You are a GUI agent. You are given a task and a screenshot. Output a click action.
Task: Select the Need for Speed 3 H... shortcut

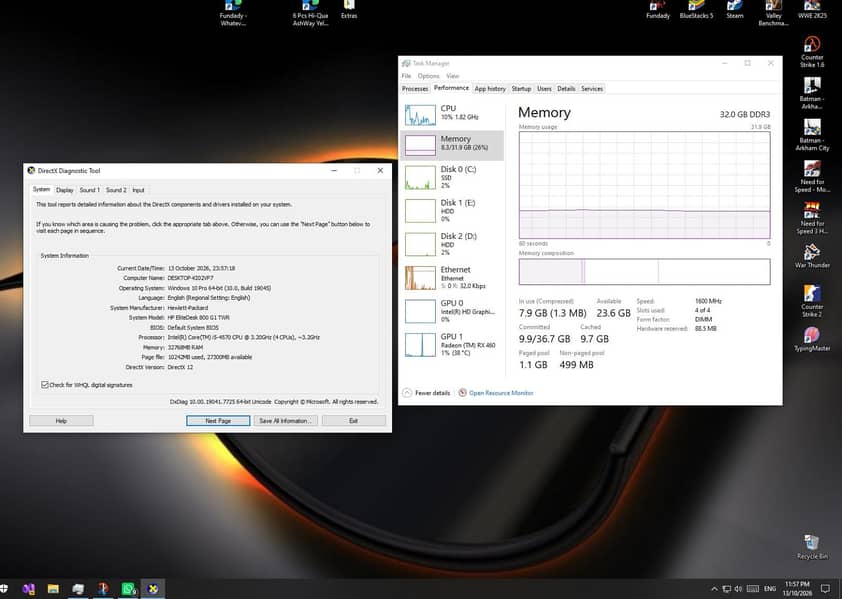(x=812, y=218)
